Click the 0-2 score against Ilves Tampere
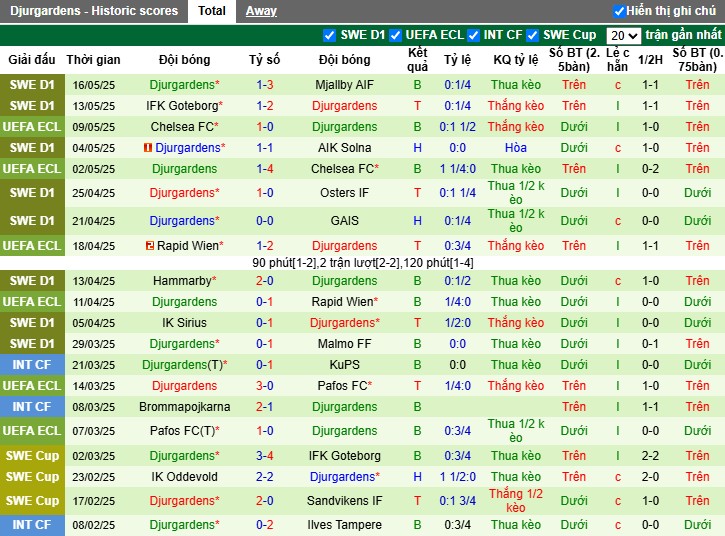 click(x=265, y=525)
